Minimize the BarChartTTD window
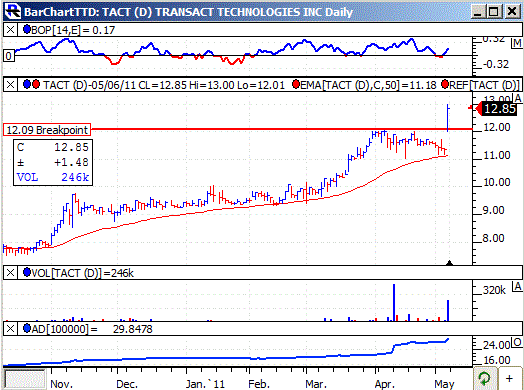The width and height of the screenshot is (524, 390). (479, 12)
